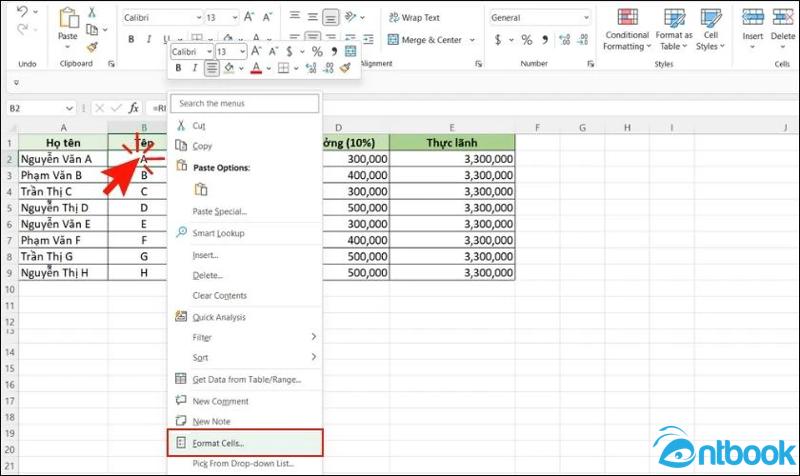This screenshot has width=800, height=476.
Task: Toggle Bold on the mini toolbar
Action: 178,68
